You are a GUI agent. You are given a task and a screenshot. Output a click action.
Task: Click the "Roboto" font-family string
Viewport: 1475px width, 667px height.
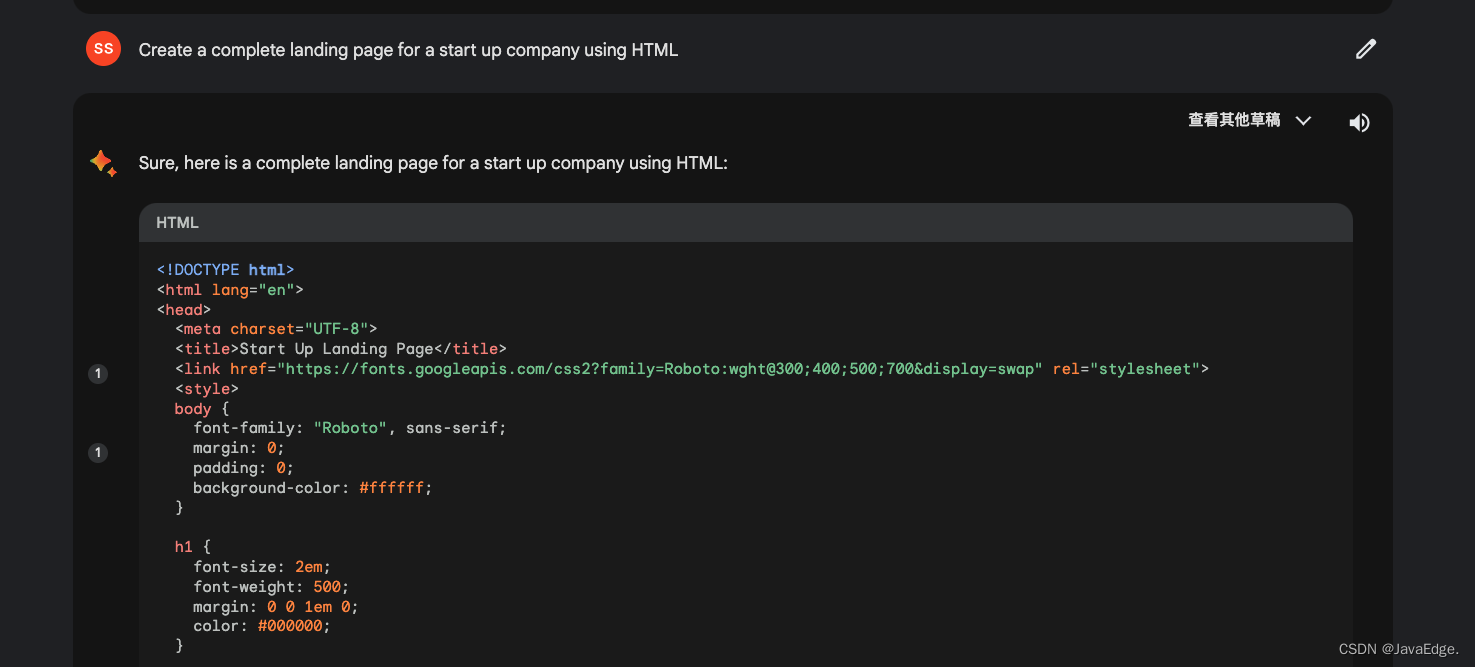350,428
